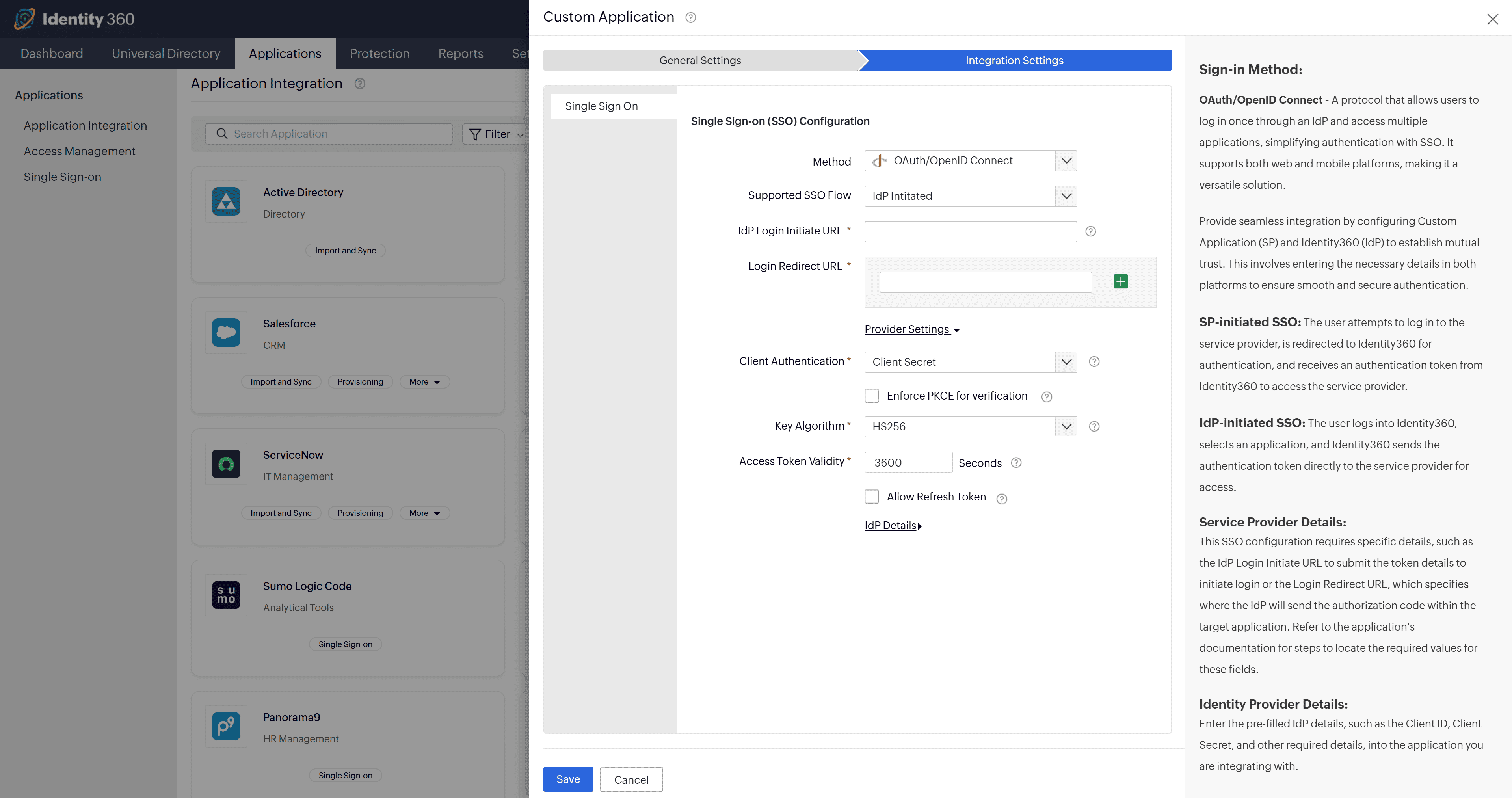The height and width of the screenshot is (798, 1512).
Task: Open the Method dropdown
Action: (x=970, y=161)
